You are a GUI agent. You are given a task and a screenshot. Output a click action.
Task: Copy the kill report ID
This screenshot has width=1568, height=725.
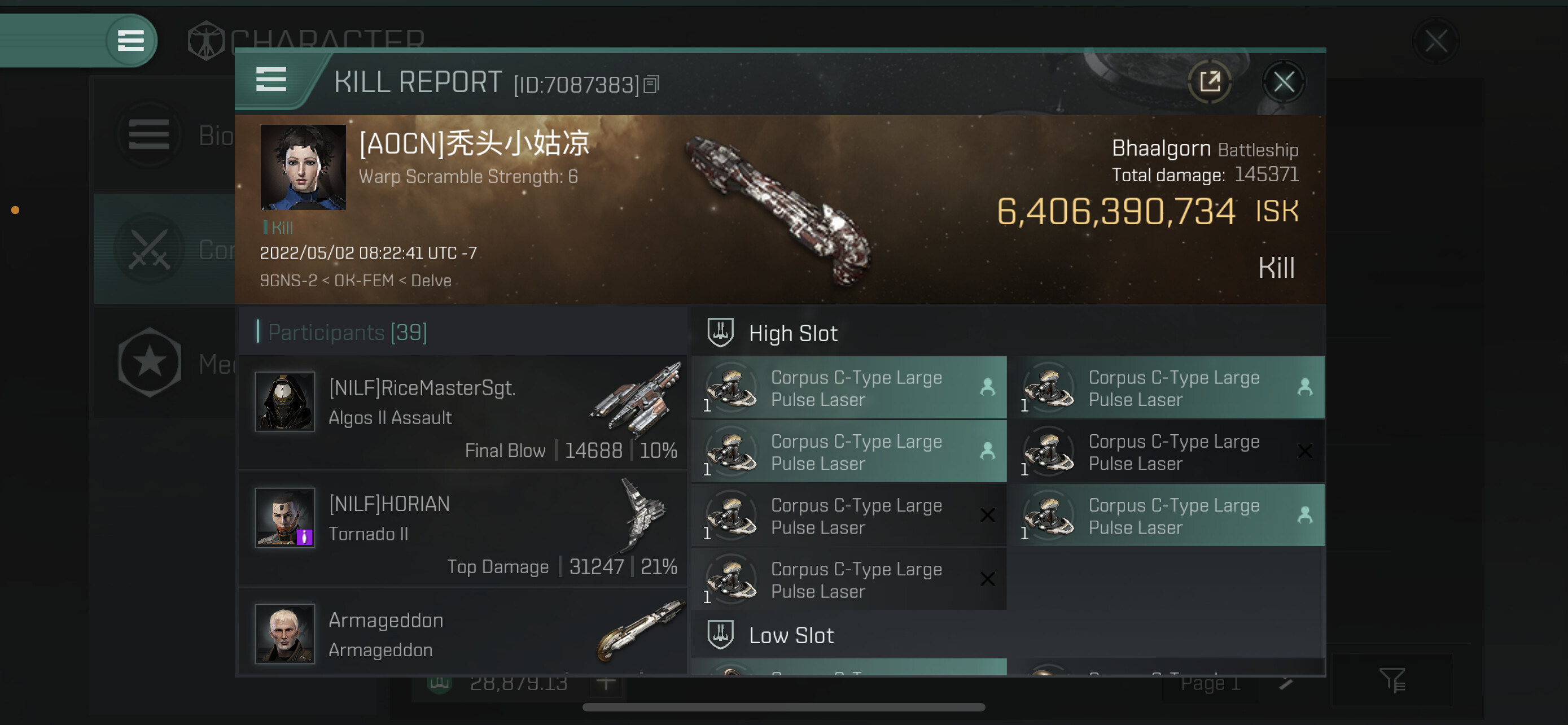[651, 85]
